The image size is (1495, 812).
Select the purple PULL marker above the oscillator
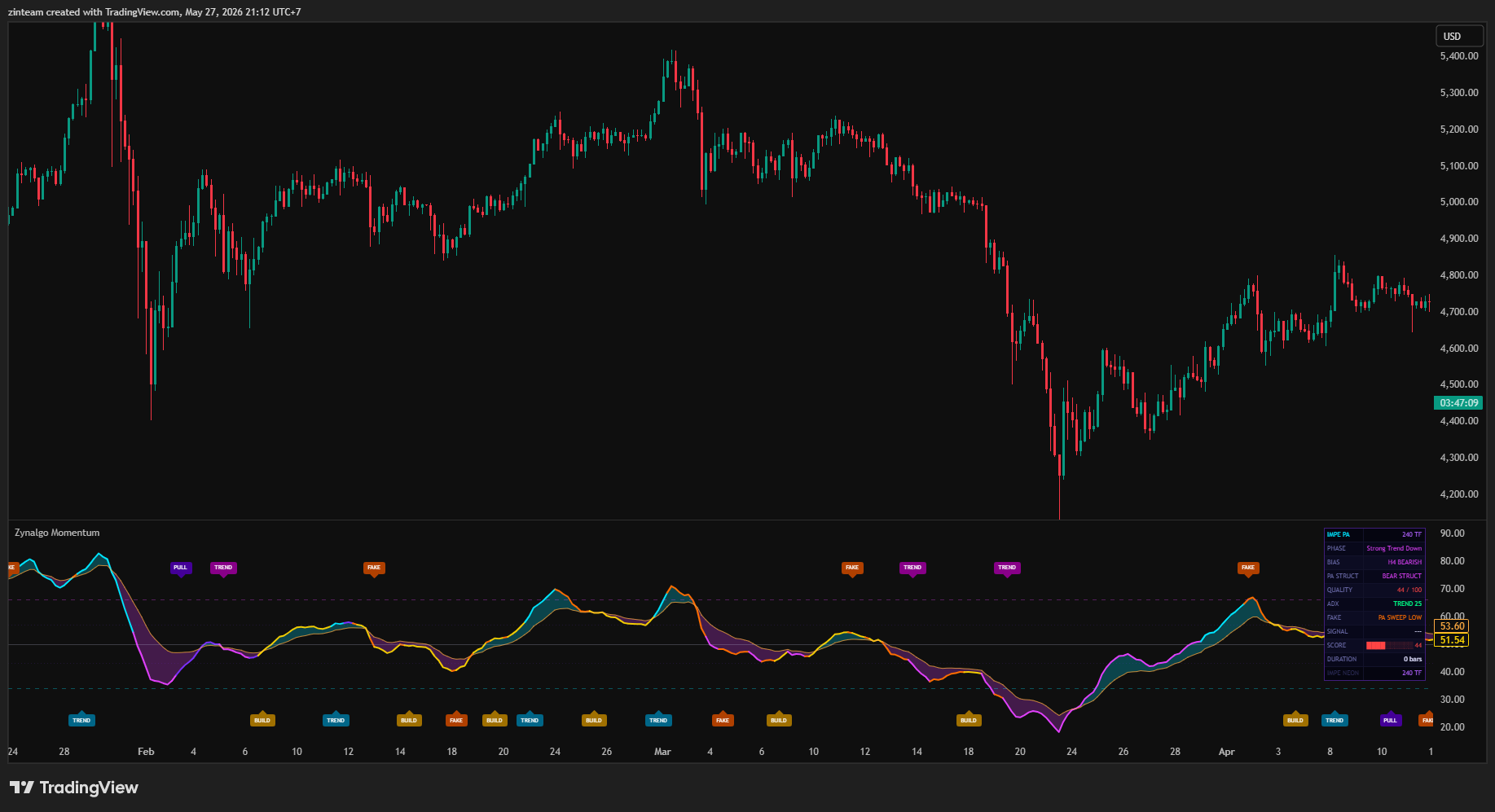tap(181, 568)
